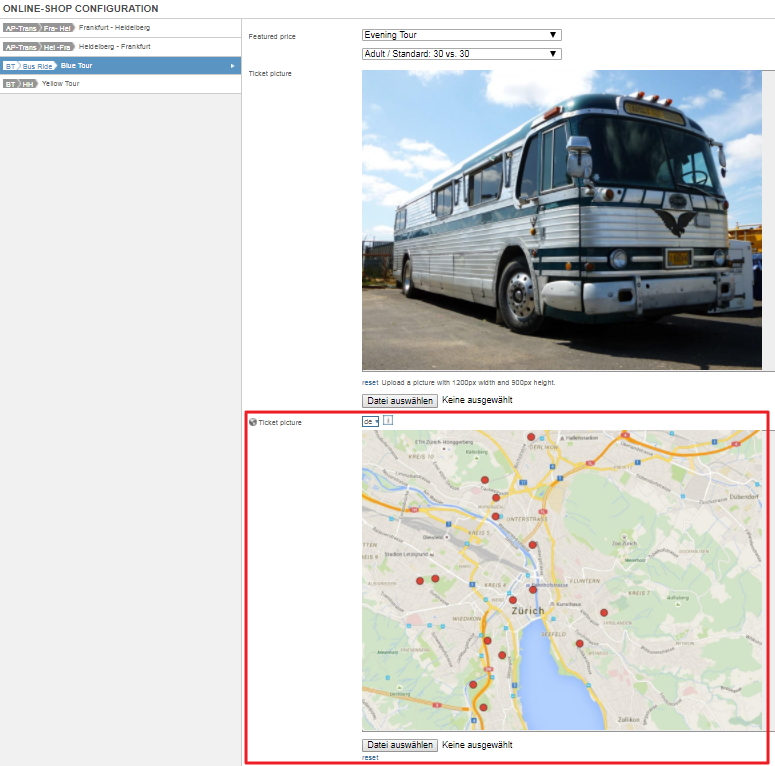
Task: Click the reset link under the map upload
Action: [370, 758]
